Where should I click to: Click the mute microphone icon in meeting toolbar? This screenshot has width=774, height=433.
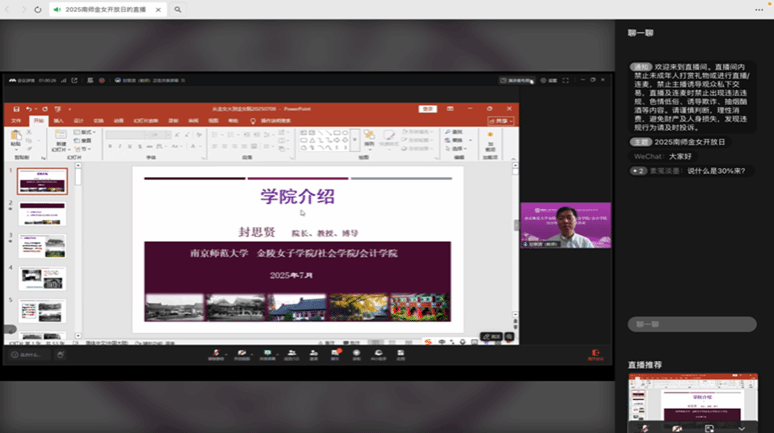tap(216, 352)
